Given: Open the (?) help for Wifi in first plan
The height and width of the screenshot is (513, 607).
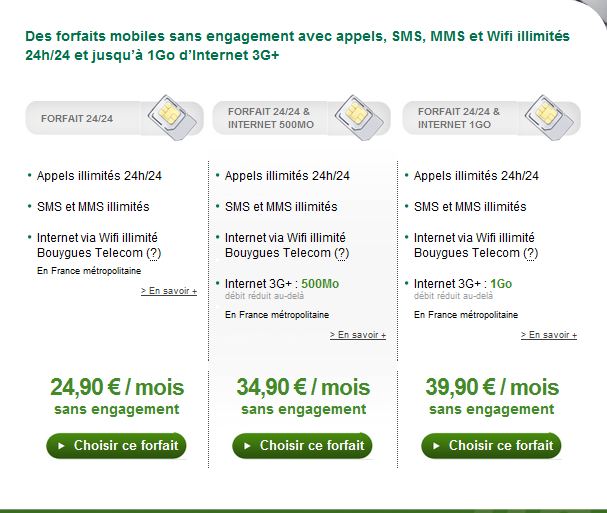Looking at the screenshot, I should [154, 253].
